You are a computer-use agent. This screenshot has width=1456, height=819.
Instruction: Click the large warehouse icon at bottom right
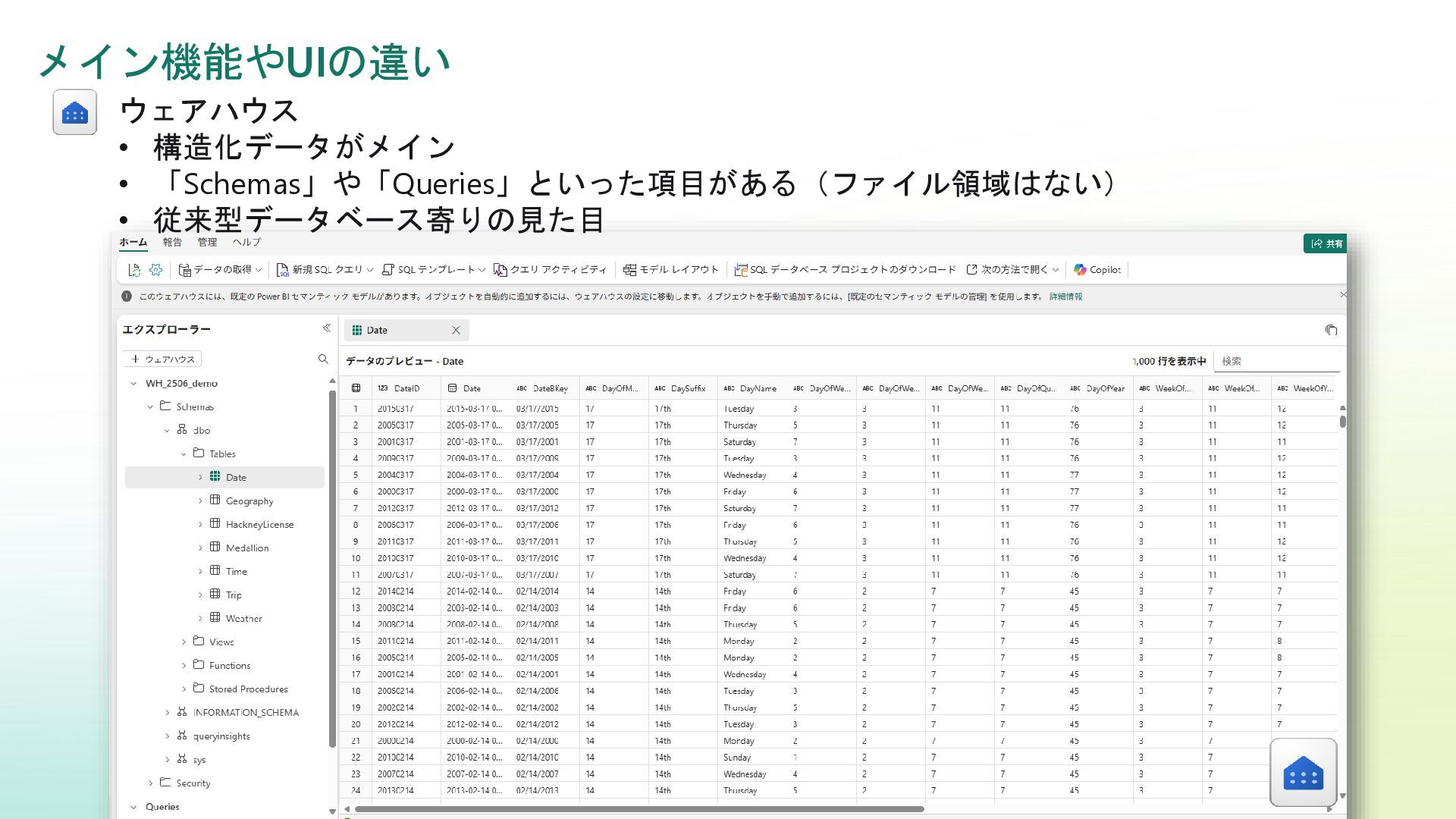tap(1303, 772)
